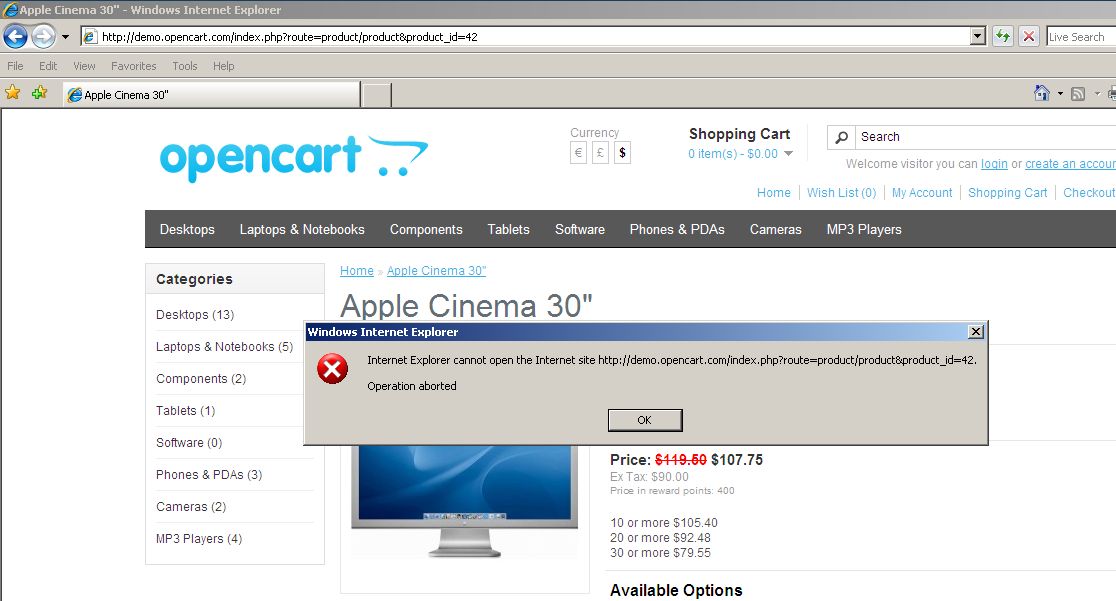Open the Wish List (0) link
This screenshot has width=1116, height=601.
tap(841, 192)
